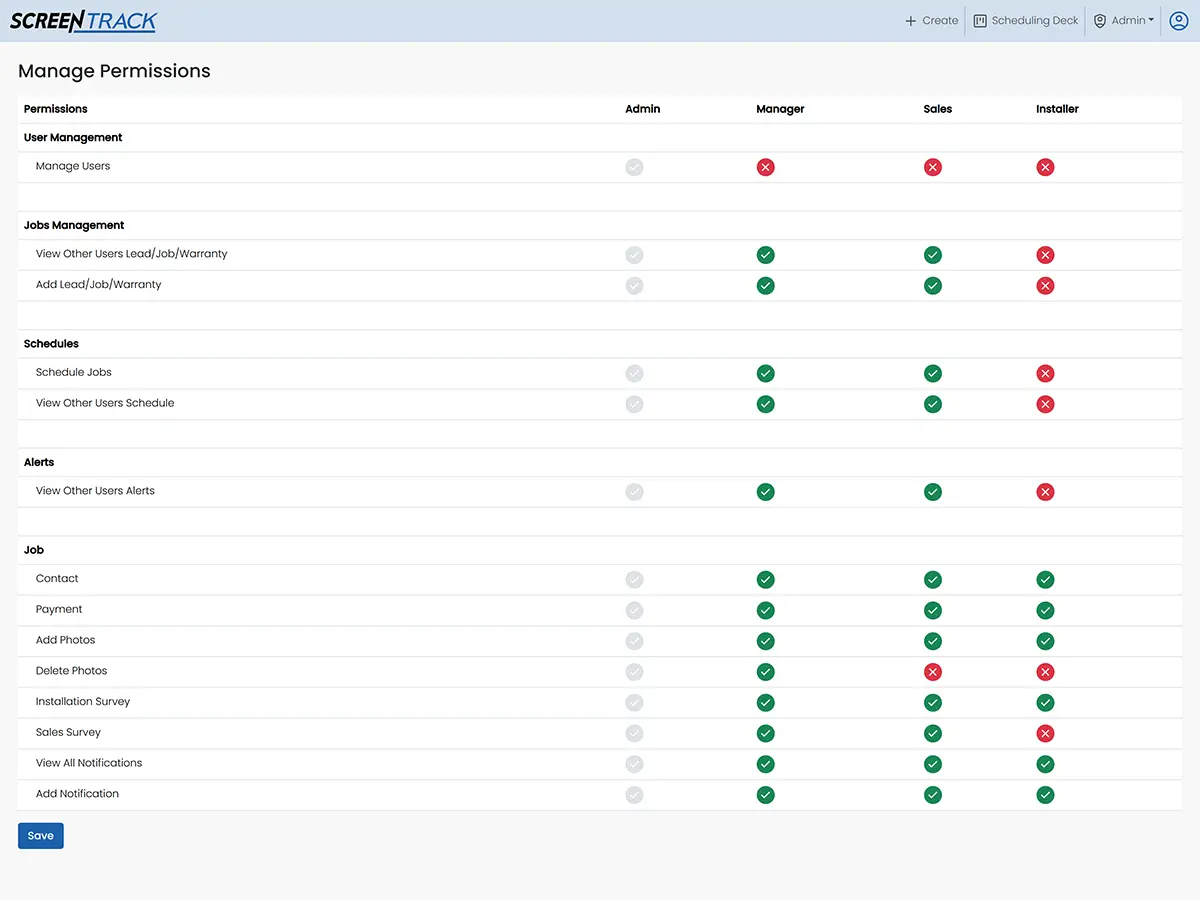Click the user profile avatar icon
The width and height of the screenshot is (1200, 900).
coord(1178,21)
